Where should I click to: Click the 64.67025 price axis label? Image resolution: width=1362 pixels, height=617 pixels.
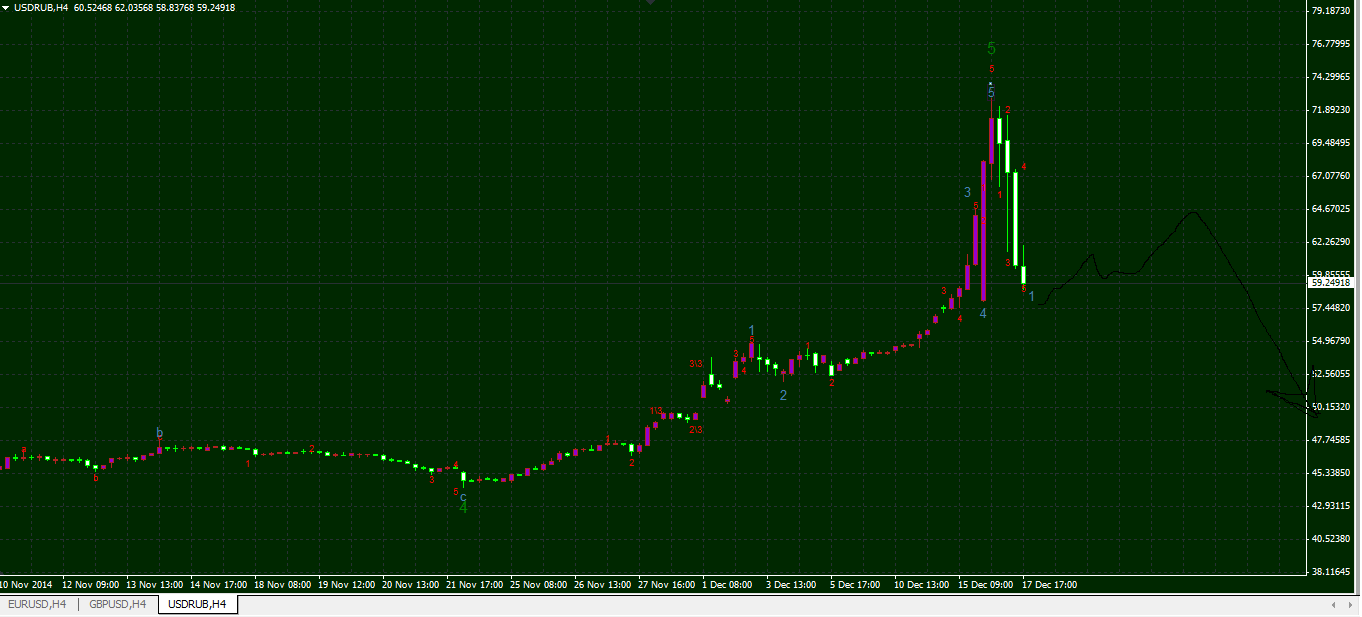tap(1332, 209)
